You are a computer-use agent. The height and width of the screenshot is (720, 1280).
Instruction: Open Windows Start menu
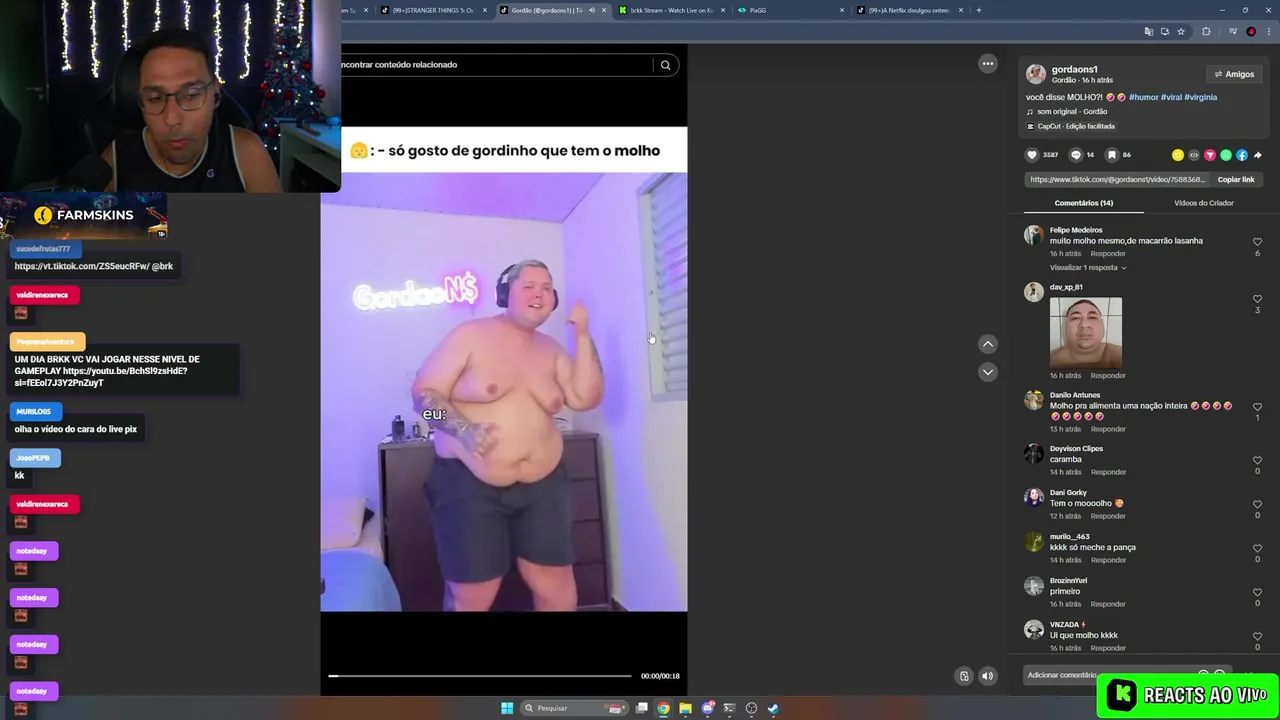(507, 708)
